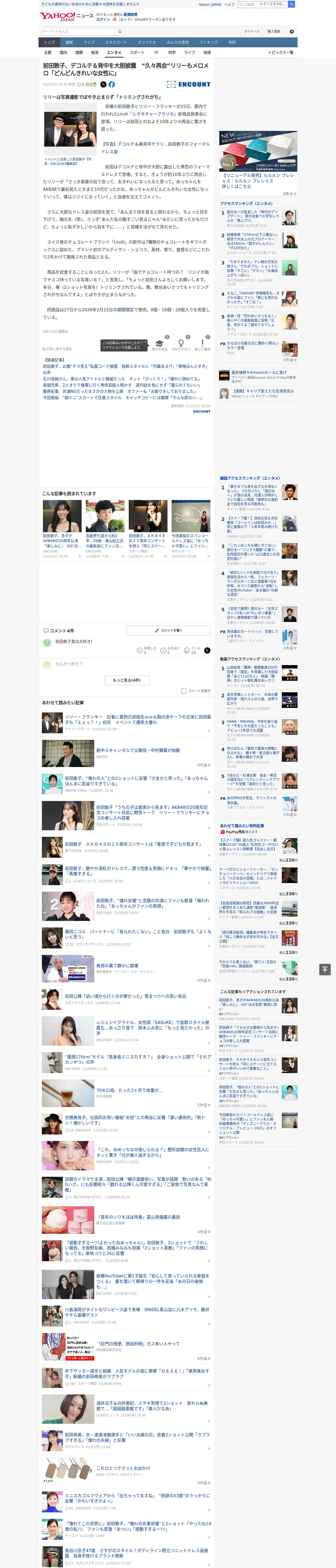Click 記事に関する報告 report icon link
Screen dimensions: 336x1568
pyautogui.click(x=57, y=349)
